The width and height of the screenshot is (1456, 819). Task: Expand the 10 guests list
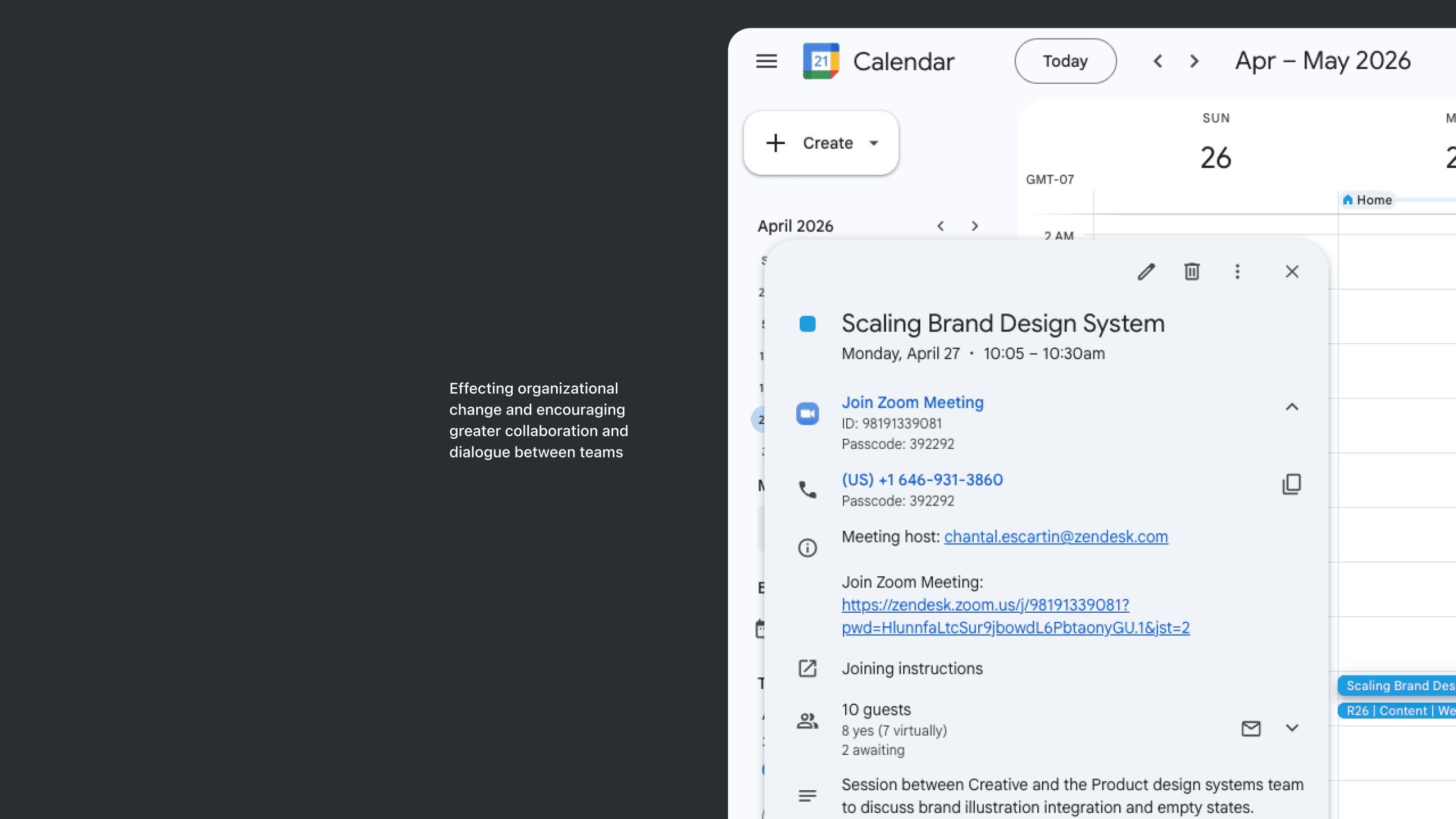tap(1292, 728)
